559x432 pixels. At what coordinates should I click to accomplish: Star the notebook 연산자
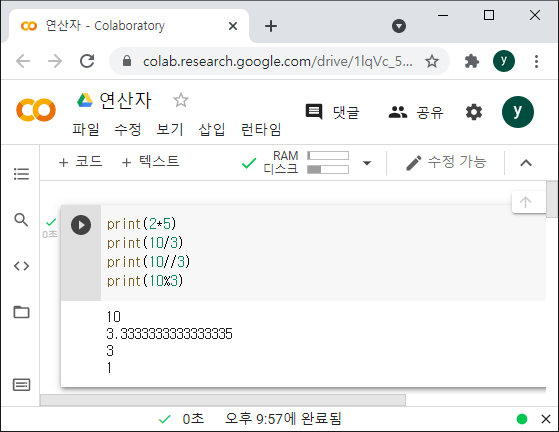coord(181,100)
